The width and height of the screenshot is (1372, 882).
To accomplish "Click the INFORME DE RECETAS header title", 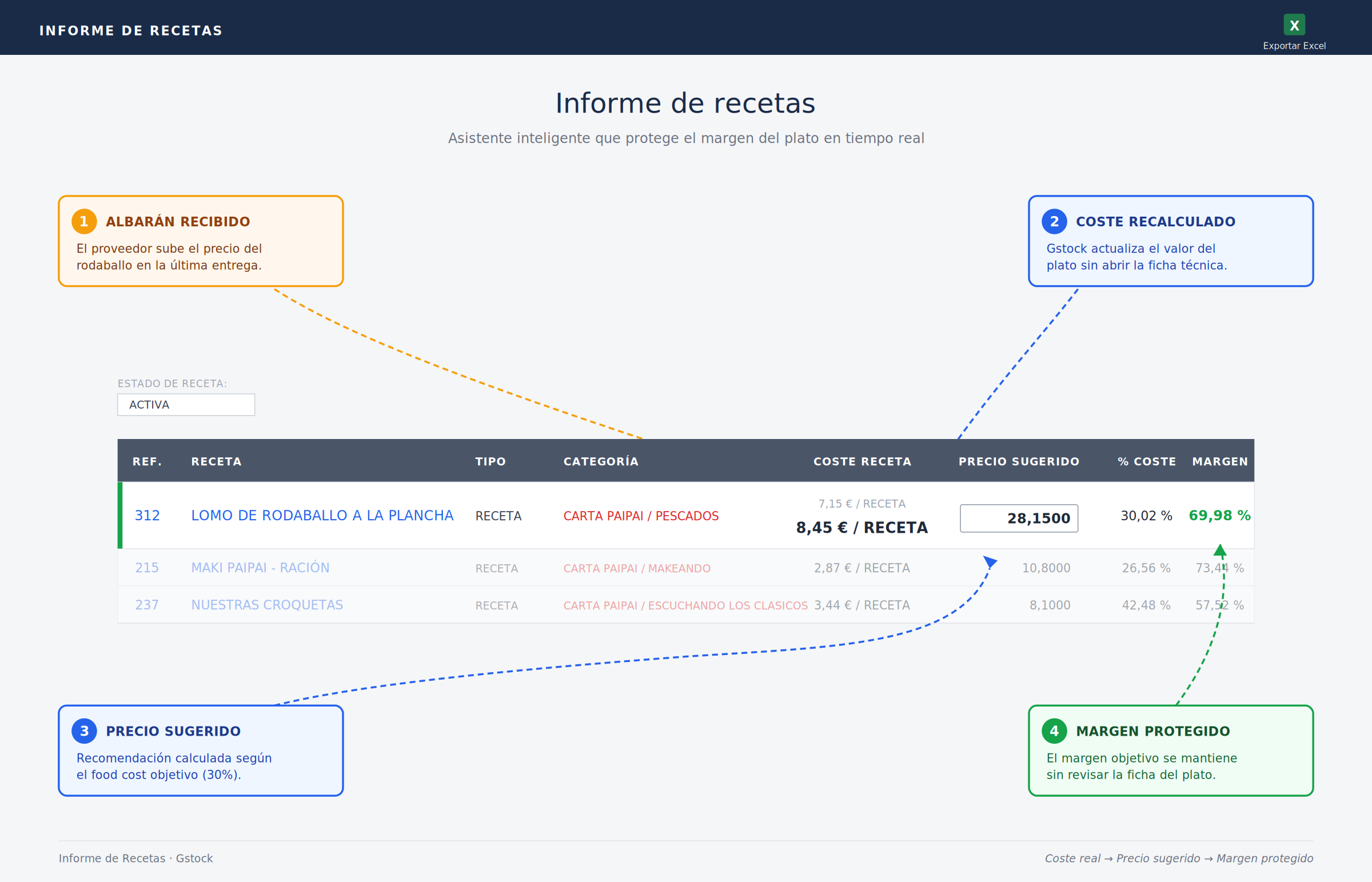I will point(130,31).
